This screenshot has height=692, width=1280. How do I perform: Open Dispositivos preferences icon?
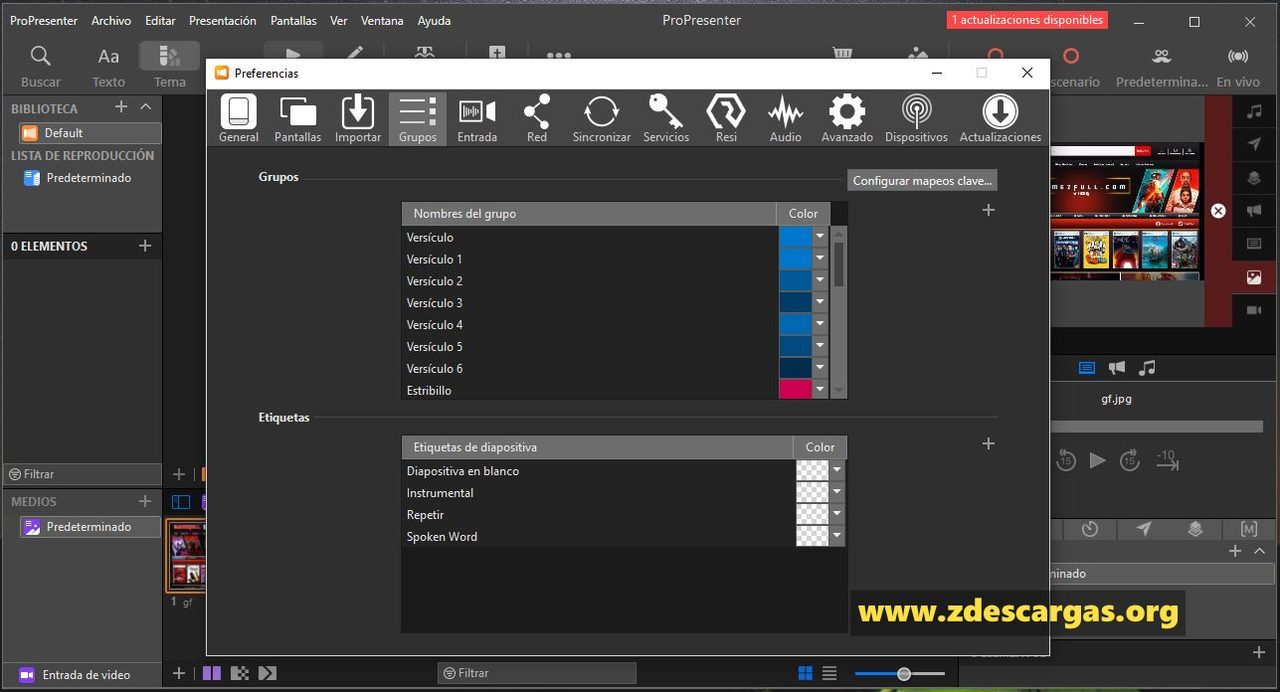point(916,118)
